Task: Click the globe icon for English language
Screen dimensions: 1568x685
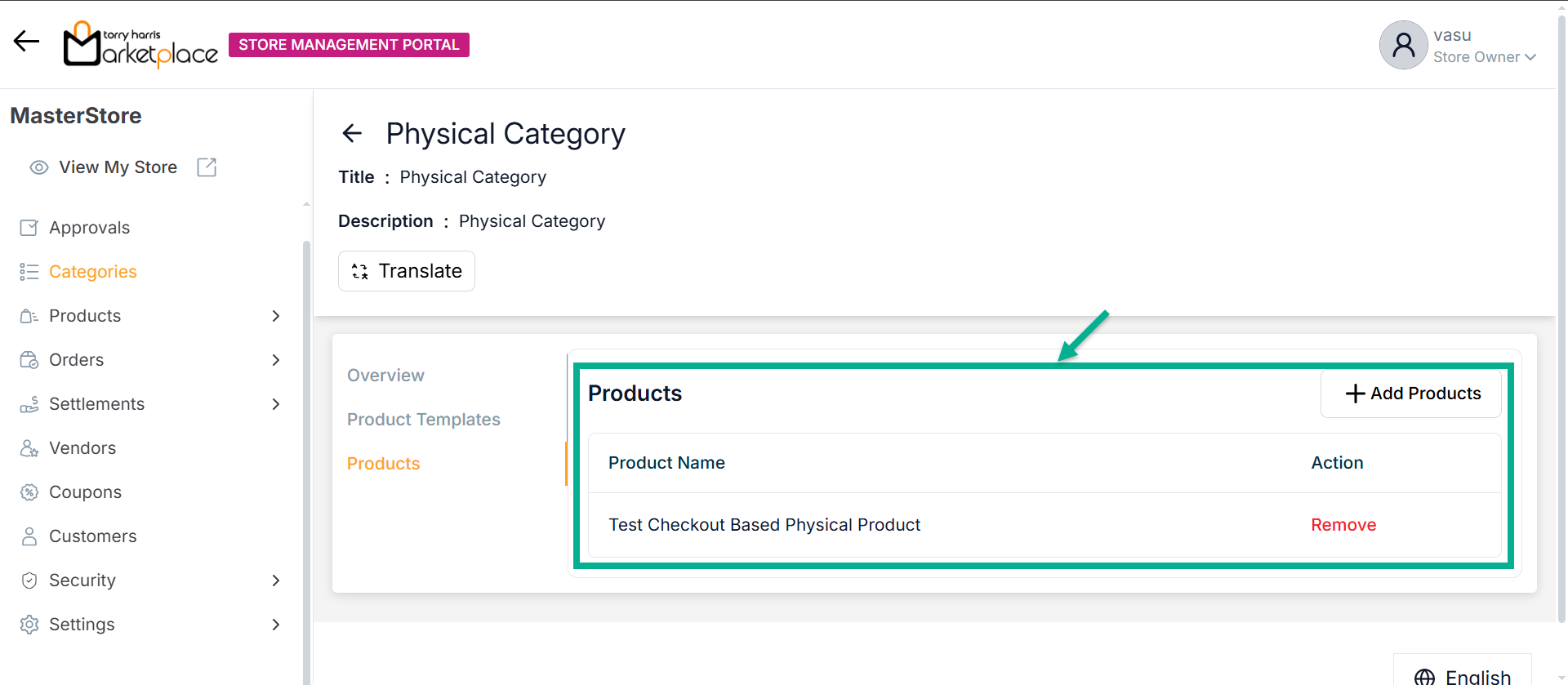Action: (1424, 677)
